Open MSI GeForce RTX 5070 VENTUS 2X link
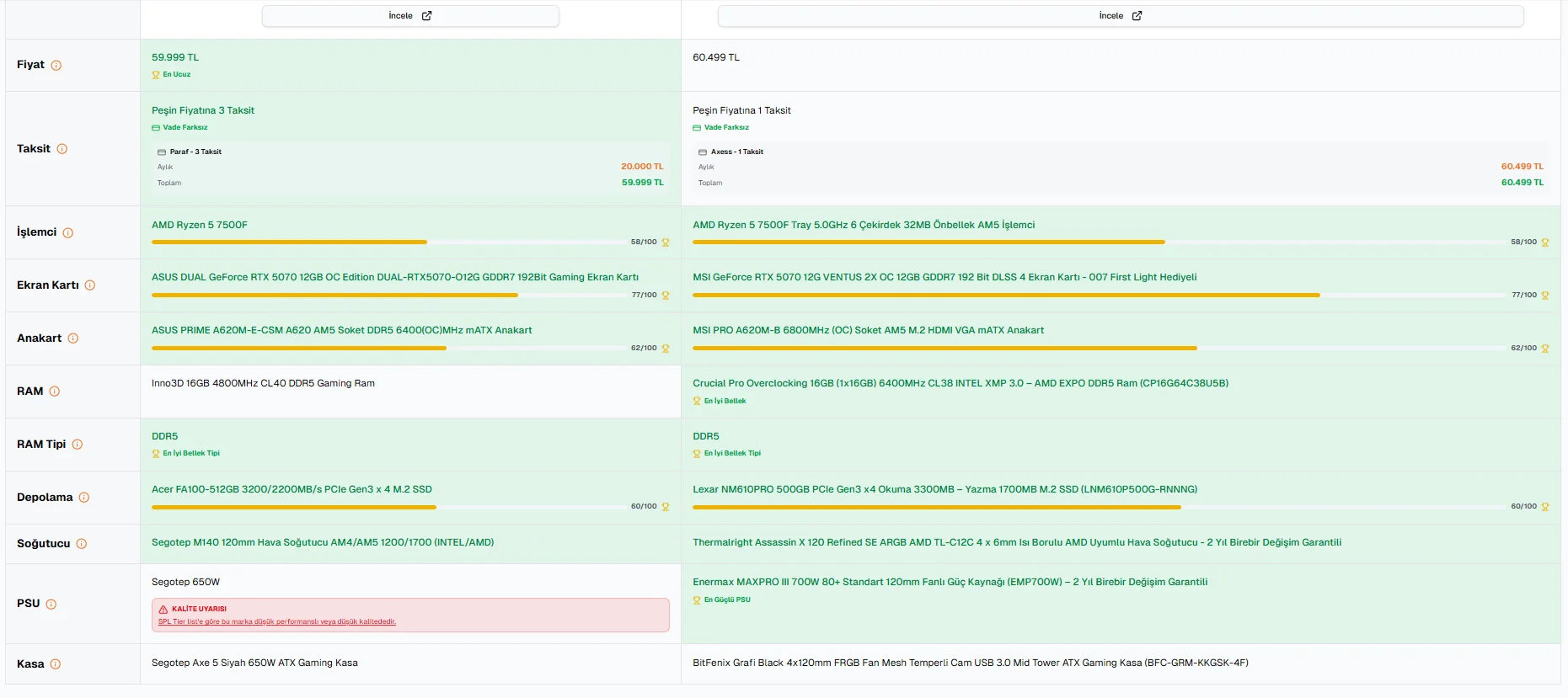This screenshot has height=698, width=1568. pos(945,278)
